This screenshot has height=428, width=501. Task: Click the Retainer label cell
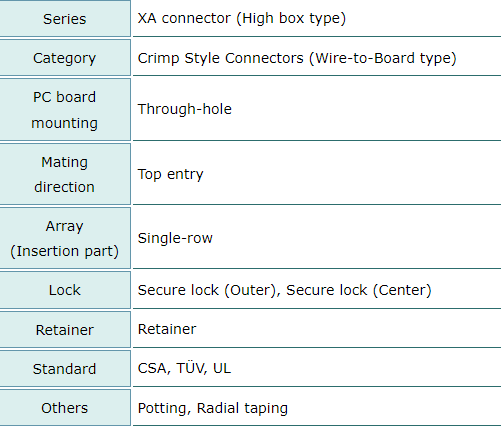tap(65, 330)
